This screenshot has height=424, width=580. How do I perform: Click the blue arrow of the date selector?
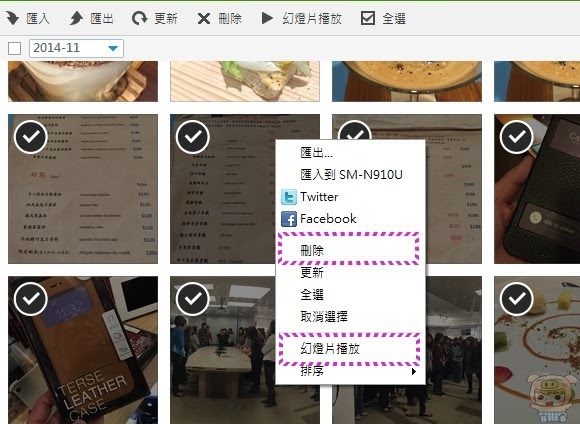point(113,48)
